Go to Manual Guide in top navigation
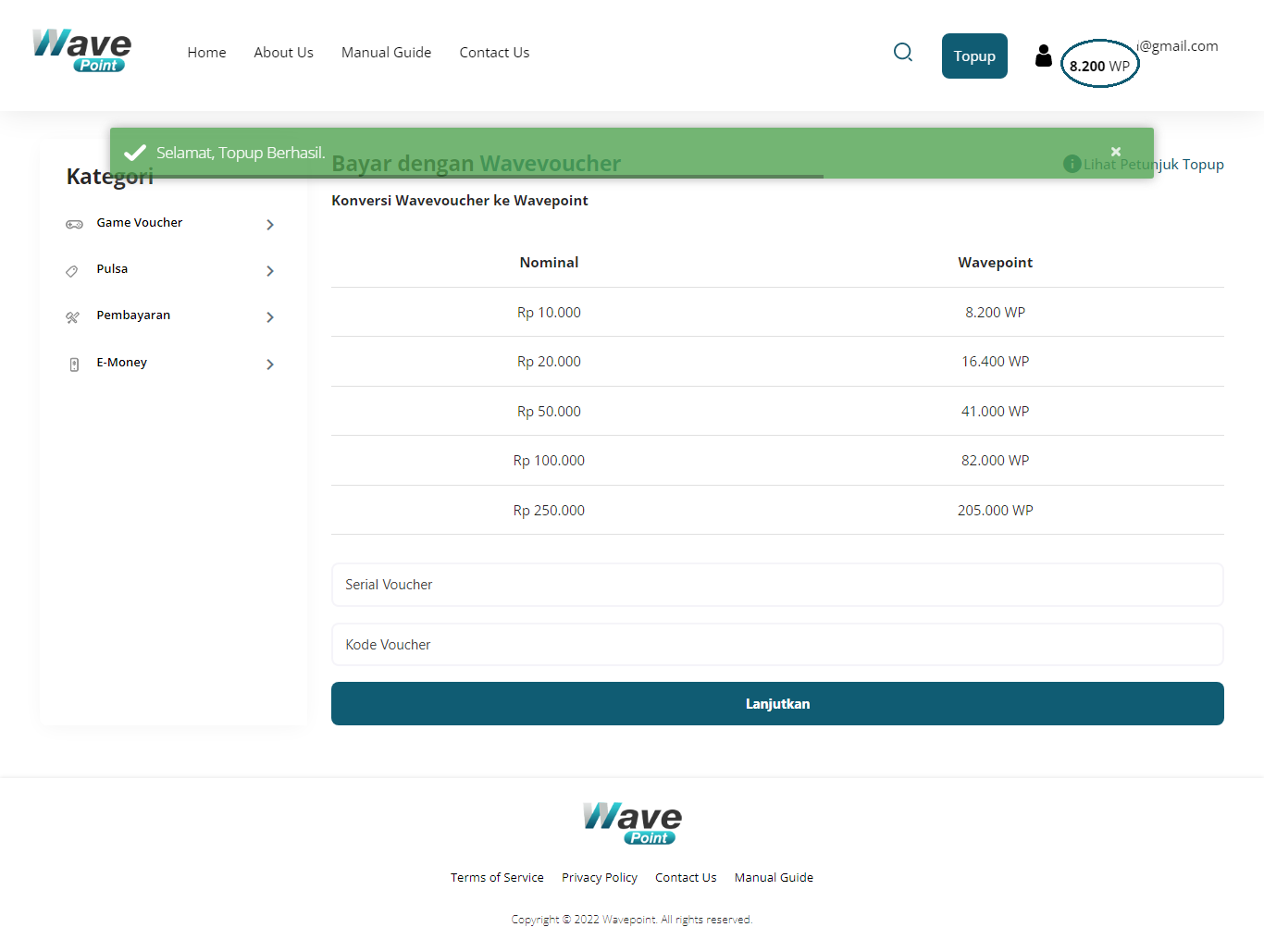Screen dimensions: 1264x952 (386, 53)
